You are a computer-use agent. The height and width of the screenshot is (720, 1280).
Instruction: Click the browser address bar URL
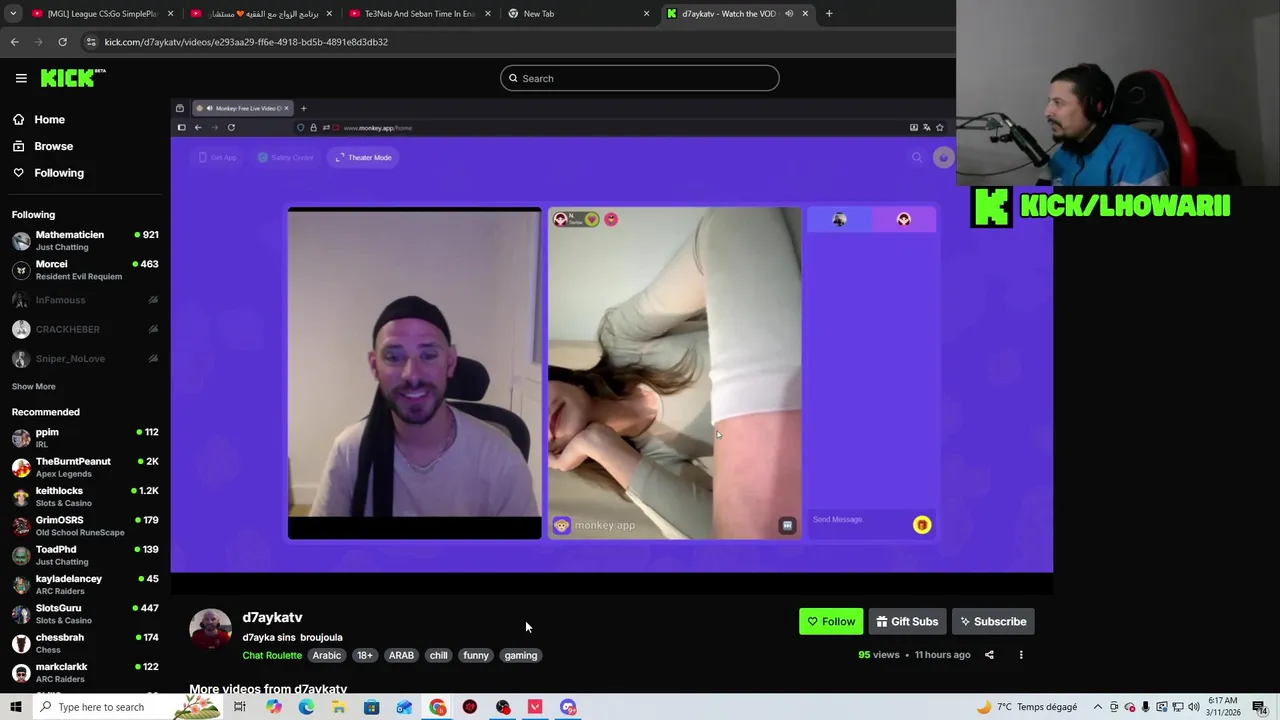coord(246,42)
